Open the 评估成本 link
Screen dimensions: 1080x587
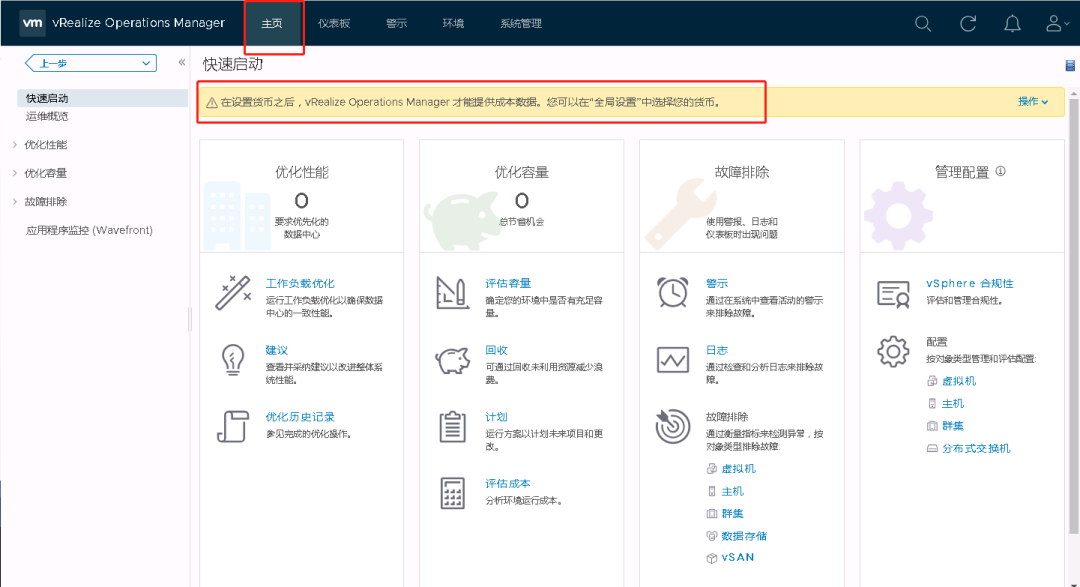tap(508, 484)
